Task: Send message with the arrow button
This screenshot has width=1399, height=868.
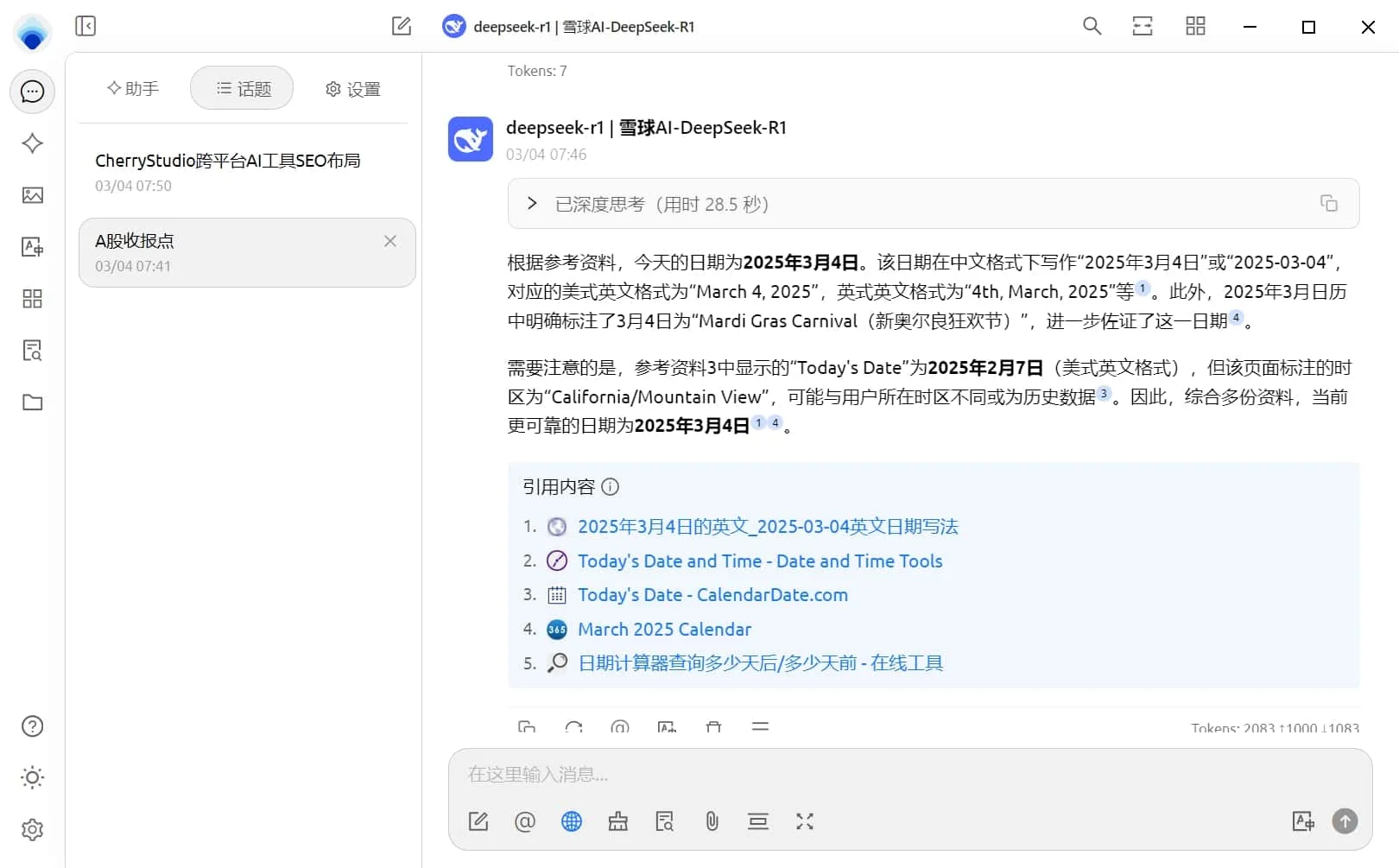Action: [1345, 820]
